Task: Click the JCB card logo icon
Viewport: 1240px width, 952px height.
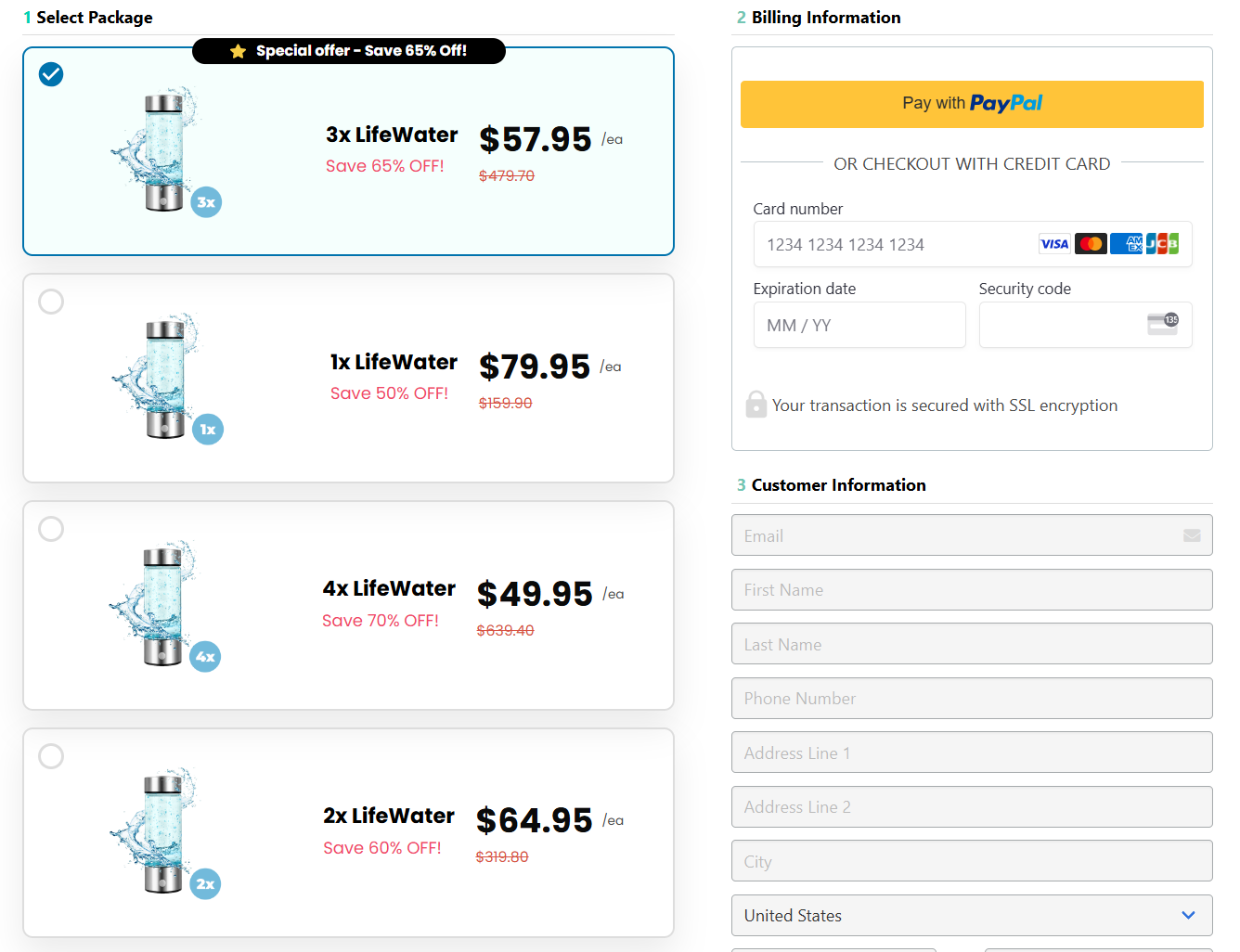Action: point(1162,244)
